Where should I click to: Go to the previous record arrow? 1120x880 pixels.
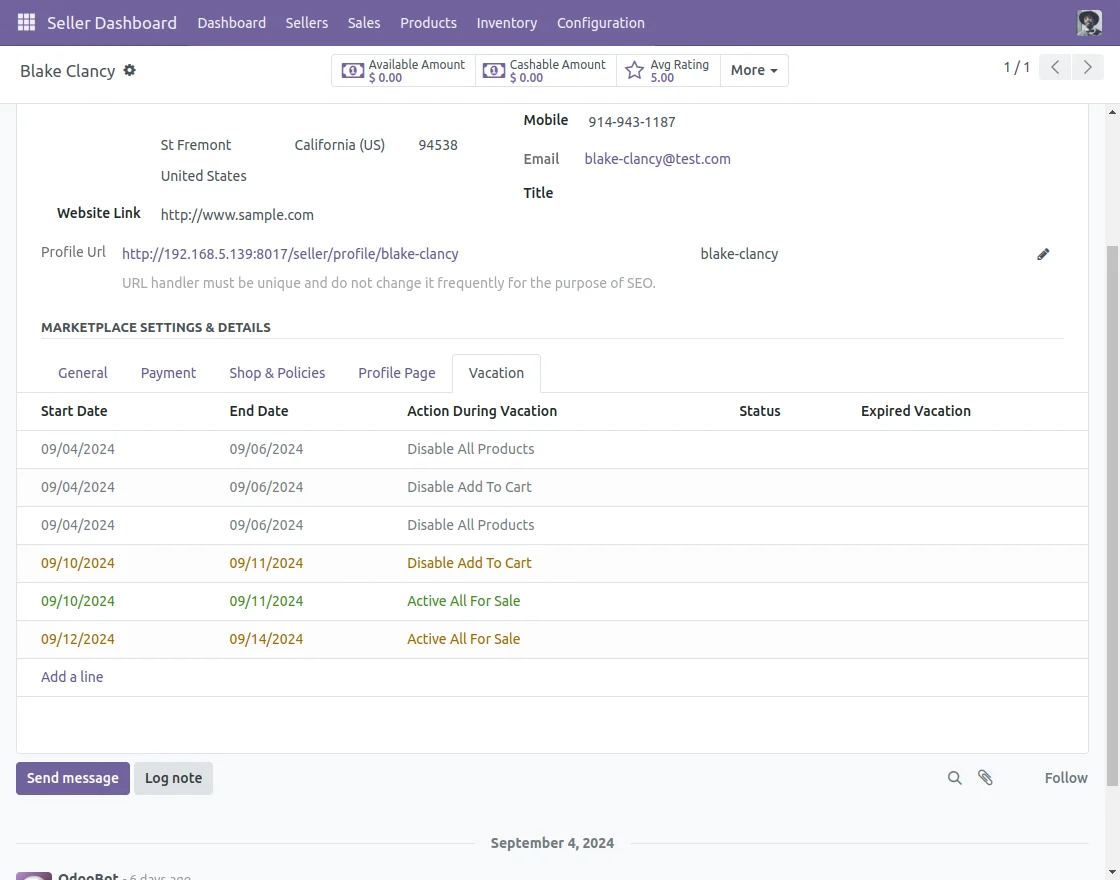pyautogui.click(x=1055, y=67)
